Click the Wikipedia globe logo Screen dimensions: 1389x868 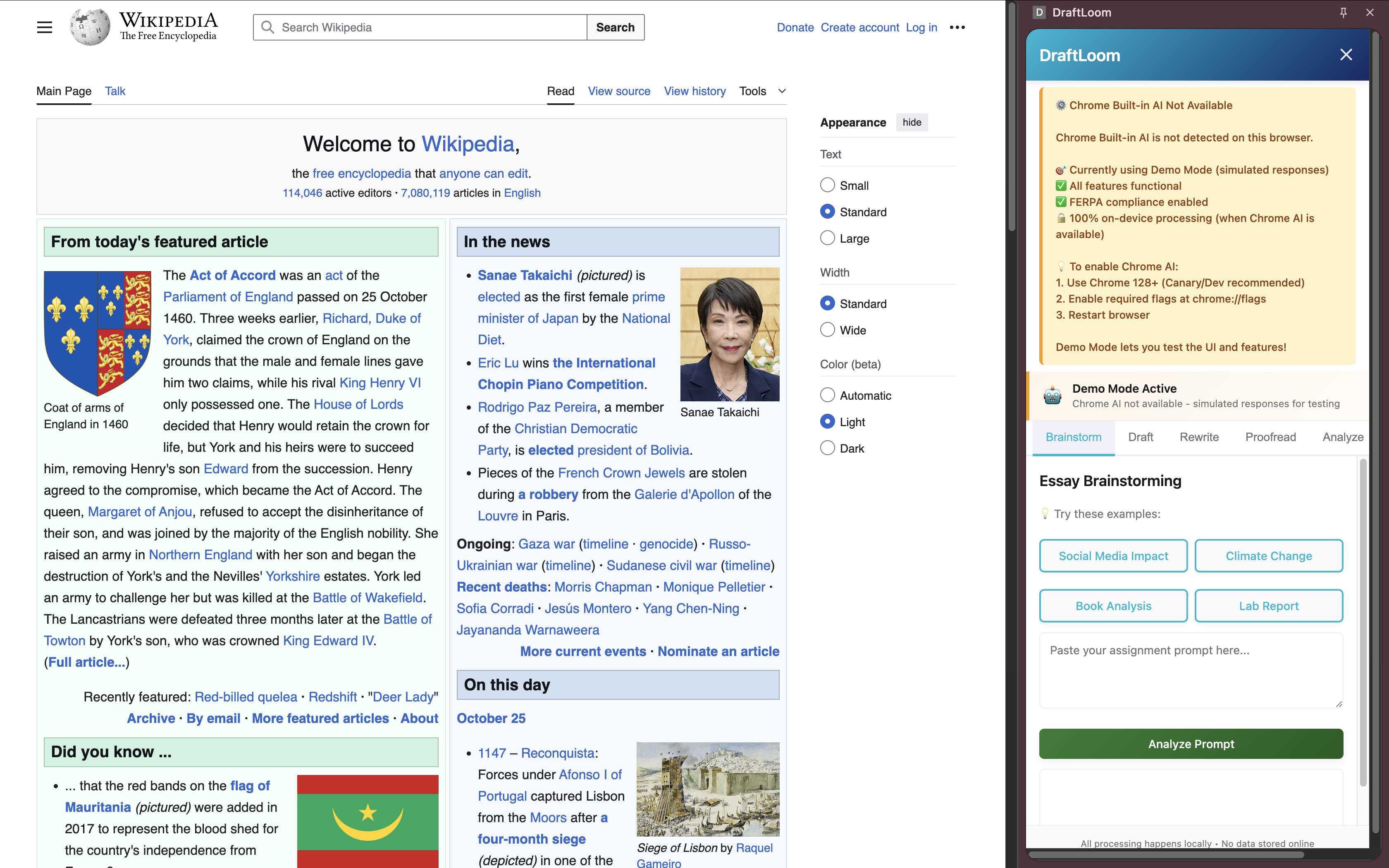pos(90,27)
